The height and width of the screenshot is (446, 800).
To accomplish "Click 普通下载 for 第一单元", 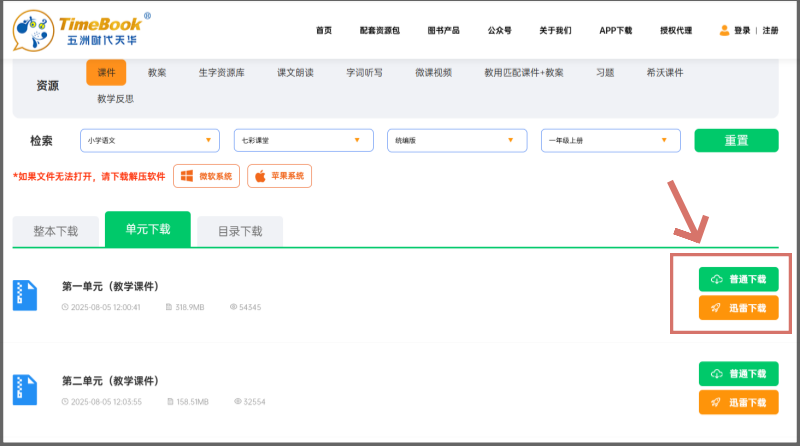I will pos(738,279).
